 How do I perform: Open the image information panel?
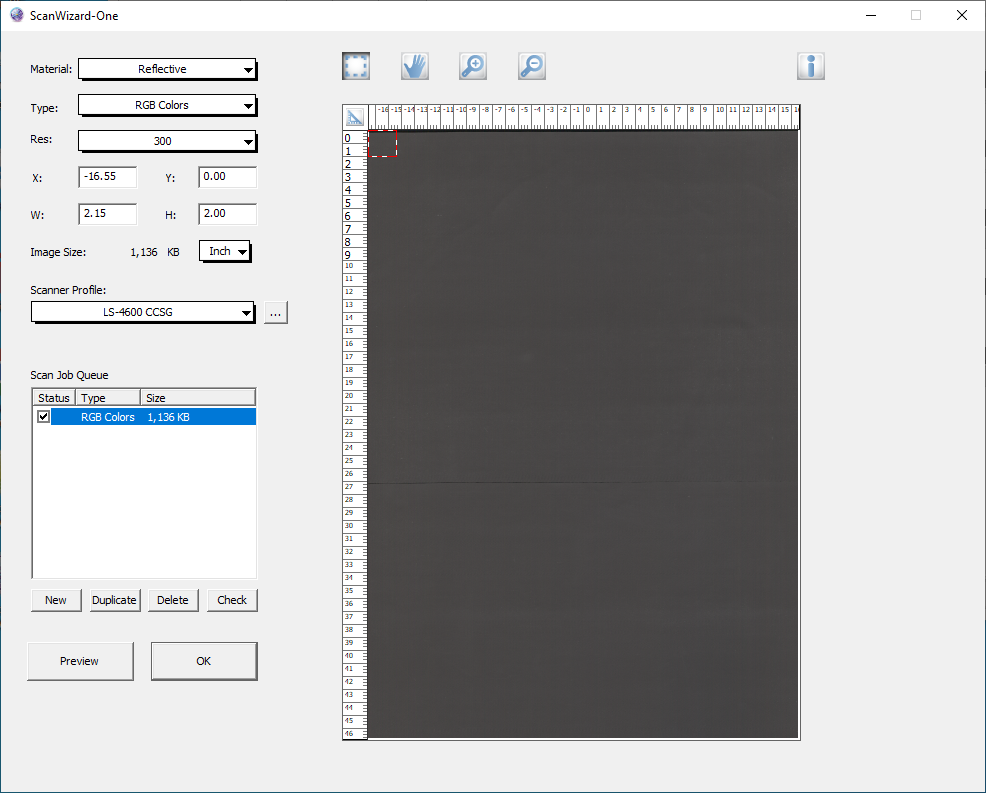[x=810, y=65]
